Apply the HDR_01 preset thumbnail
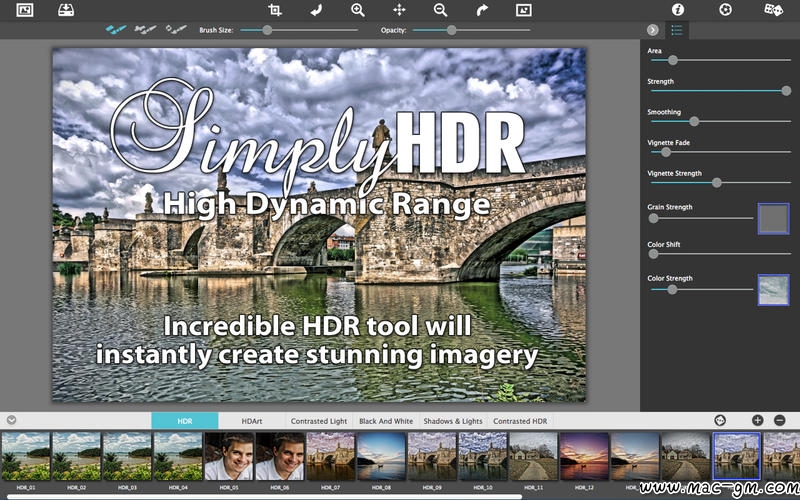The image size is (800, 500). point(26,456)
